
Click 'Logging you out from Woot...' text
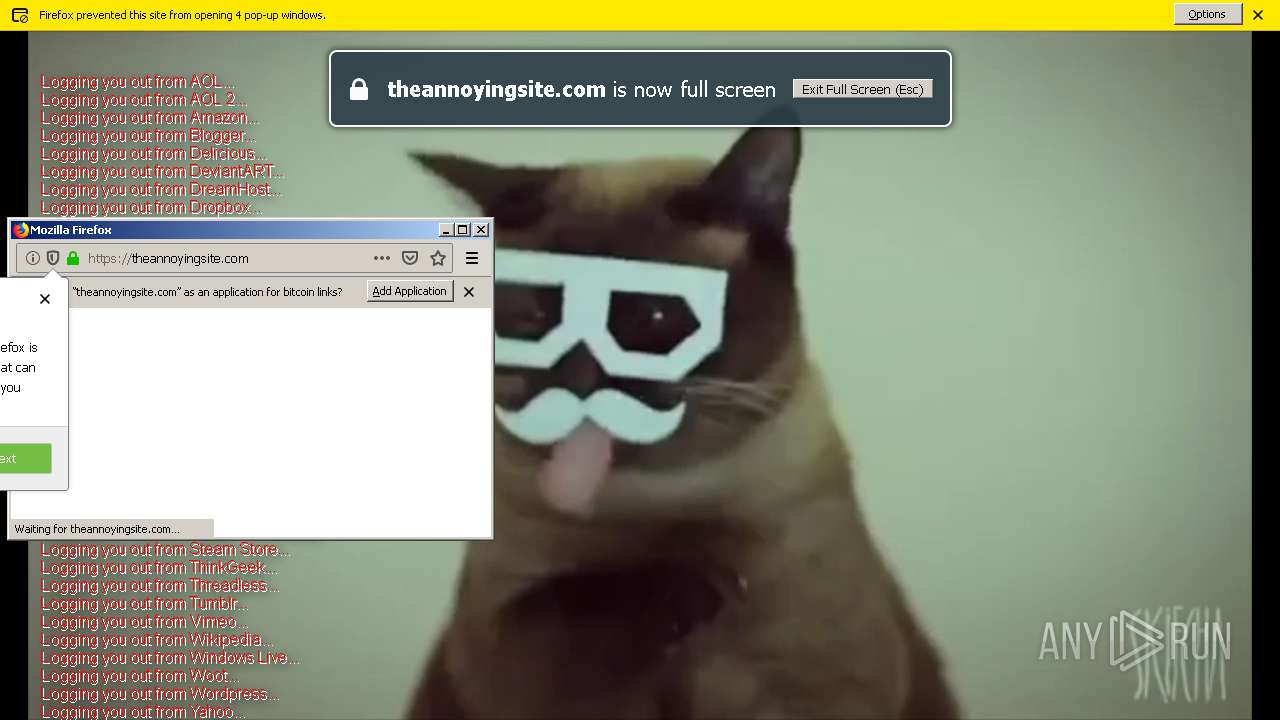click(x=140, y=676)
